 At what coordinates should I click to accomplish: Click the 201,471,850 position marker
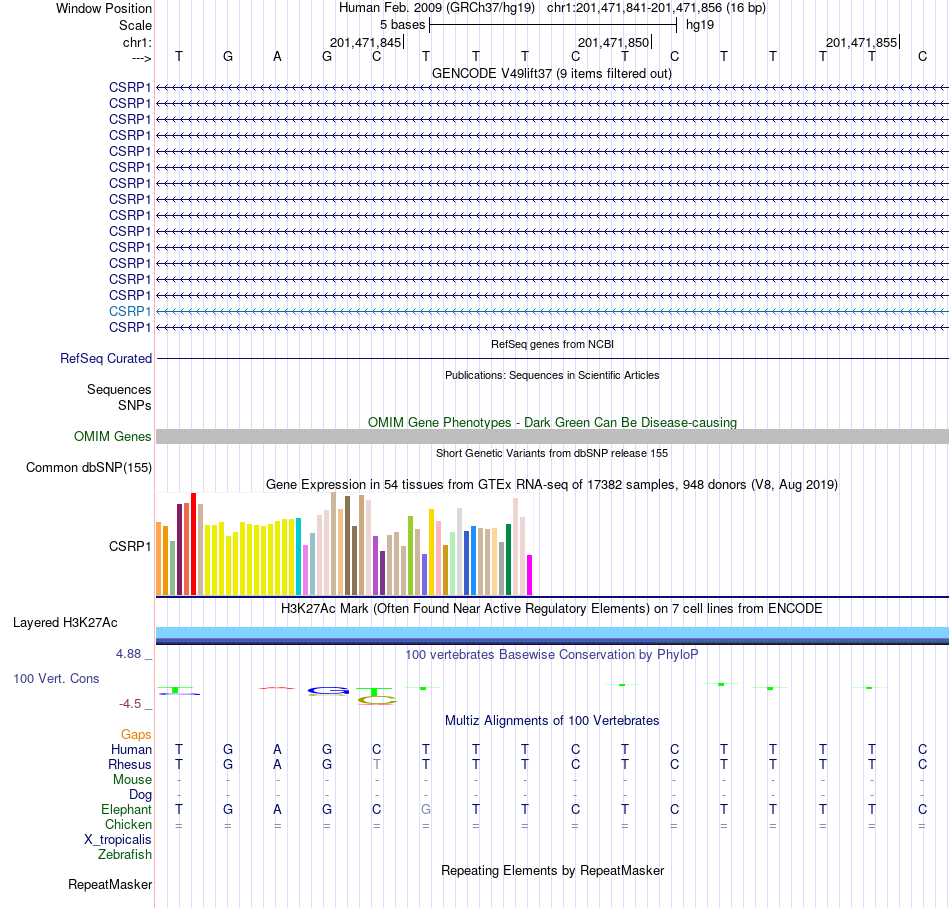tap(614, 42)
